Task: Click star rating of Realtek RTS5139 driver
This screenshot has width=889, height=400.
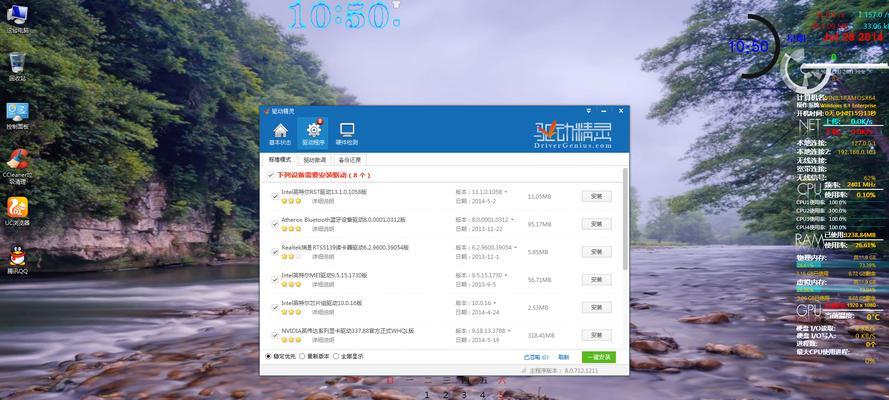Action: pos(291,256)
